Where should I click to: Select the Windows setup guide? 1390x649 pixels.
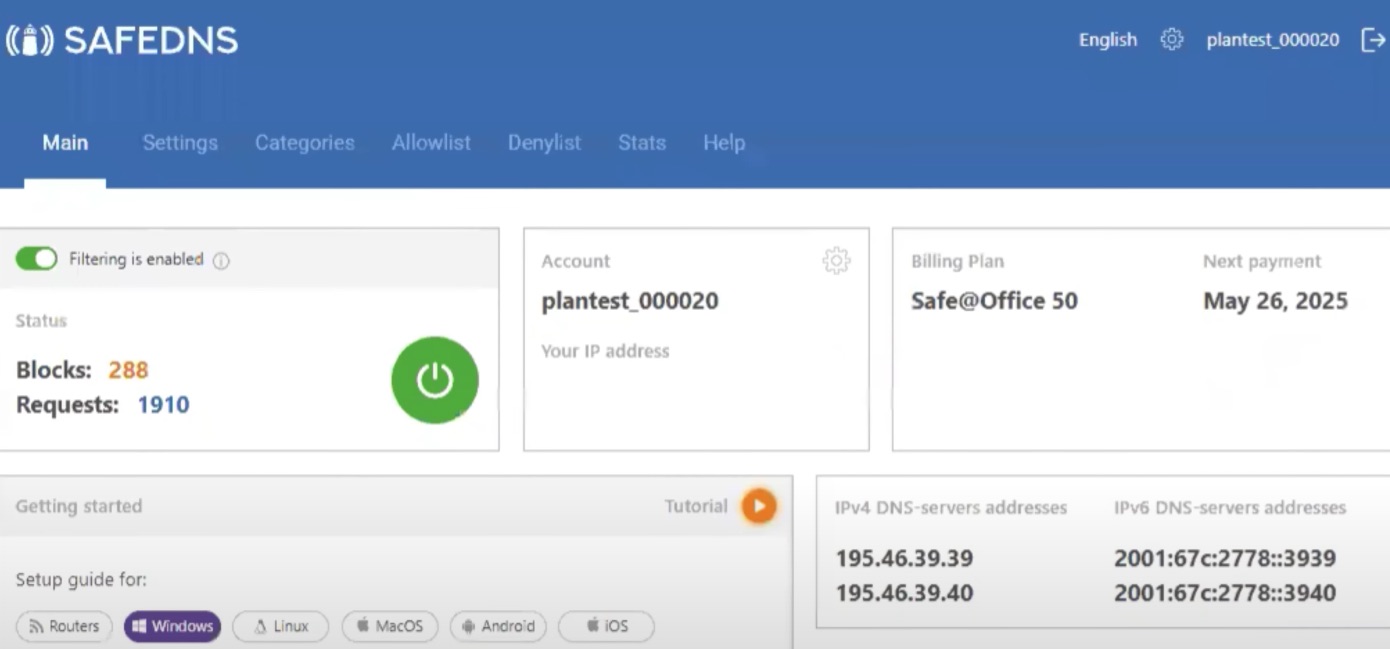pyautogui.click(x=172, y=626)
